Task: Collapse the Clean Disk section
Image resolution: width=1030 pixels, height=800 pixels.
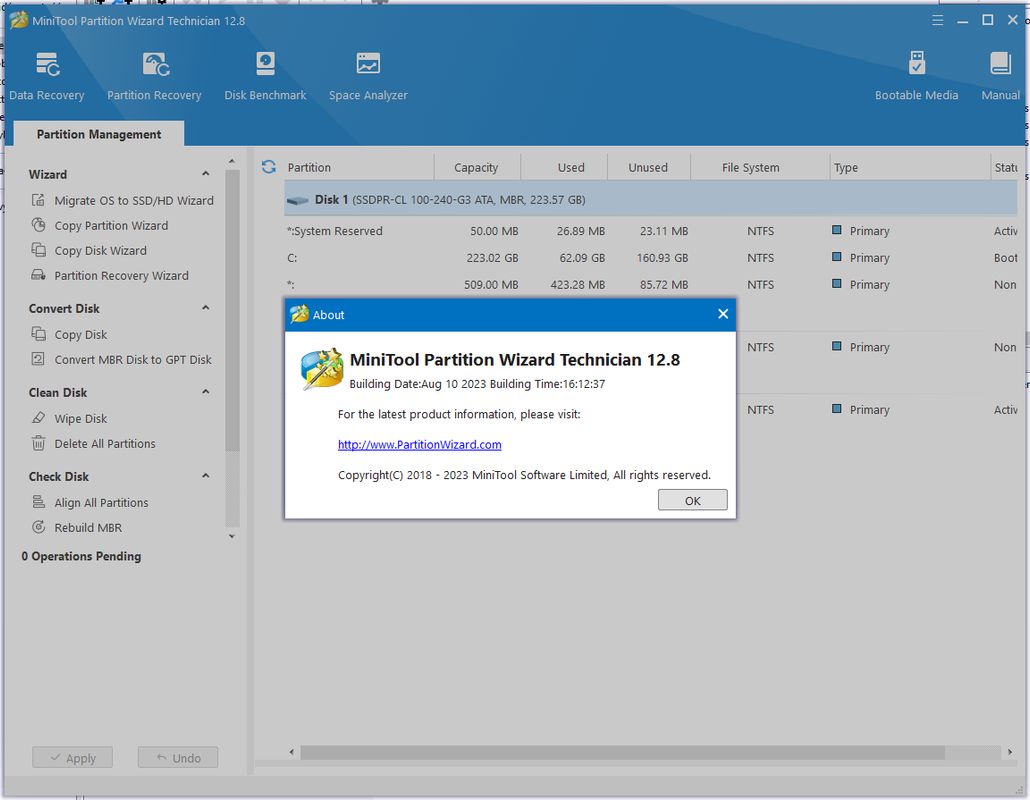Action: 206,392
